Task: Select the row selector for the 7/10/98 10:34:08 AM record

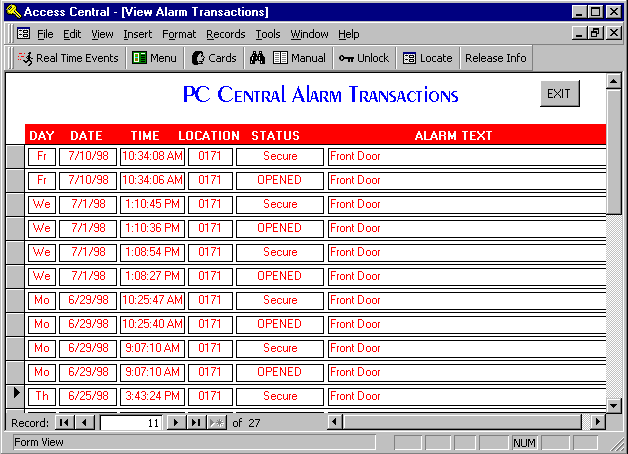Action: pos(15,156)
